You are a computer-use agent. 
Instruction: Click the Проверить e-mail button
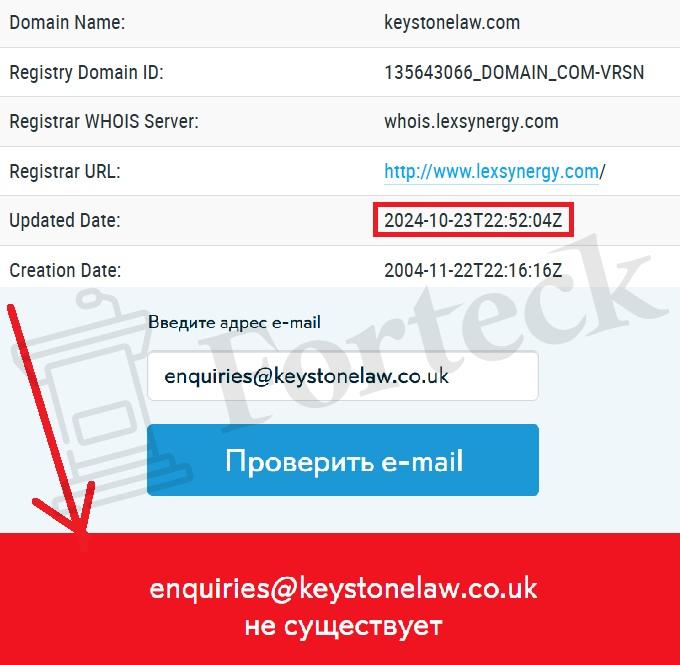(343, 460)
